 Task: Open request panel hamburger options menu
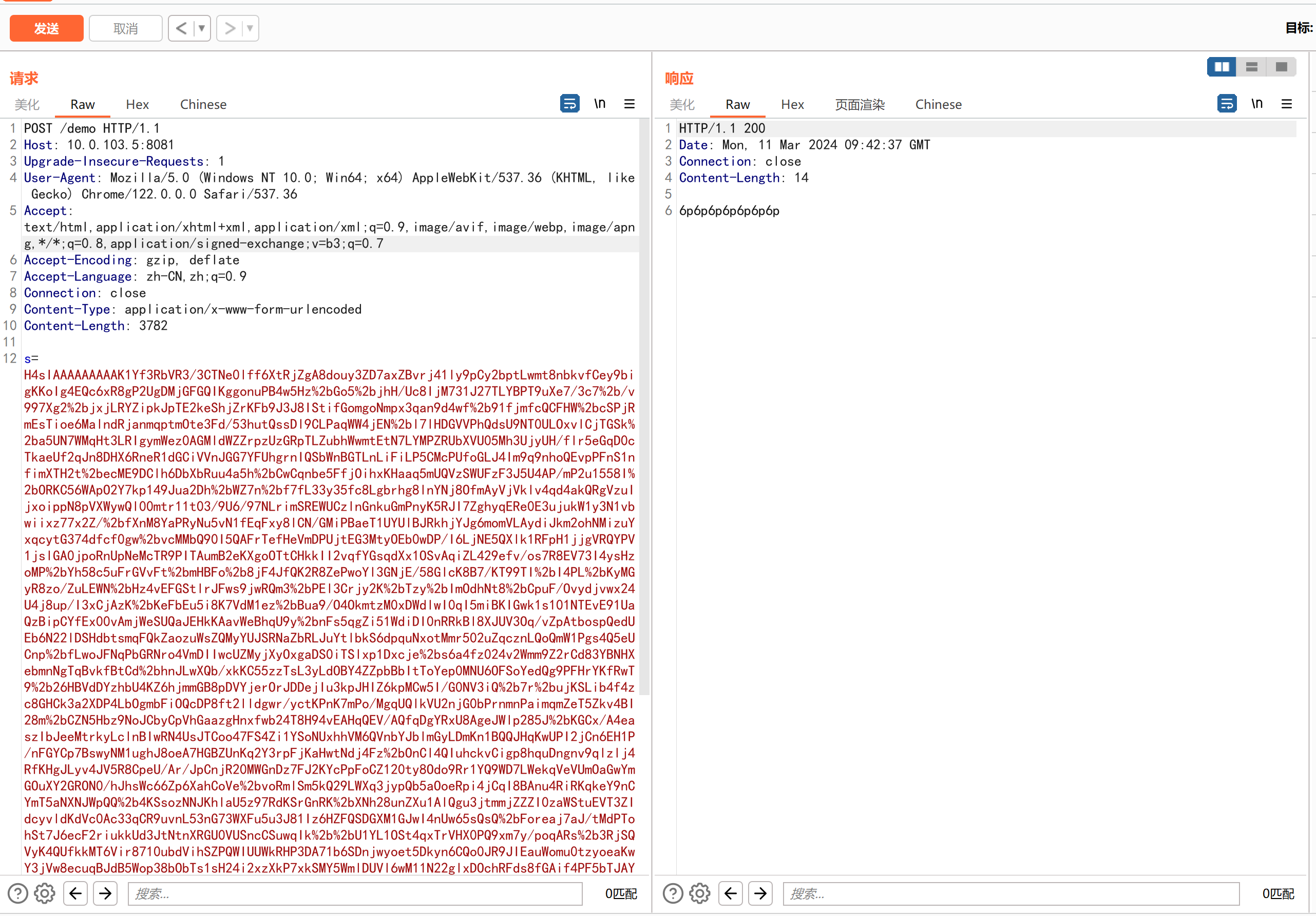pyautogui.click(x=630, y=104)
